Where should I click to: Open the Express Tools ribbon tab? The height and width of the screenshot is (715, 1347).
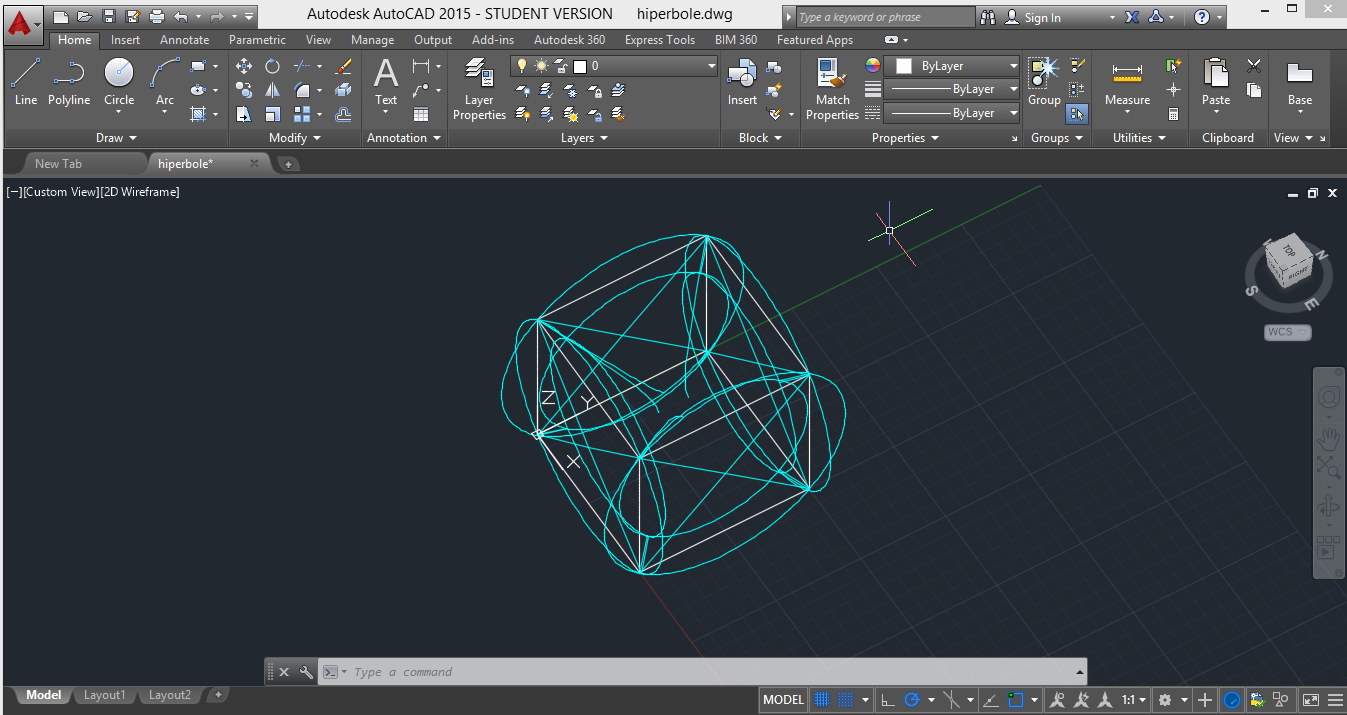tap(660, 40)
